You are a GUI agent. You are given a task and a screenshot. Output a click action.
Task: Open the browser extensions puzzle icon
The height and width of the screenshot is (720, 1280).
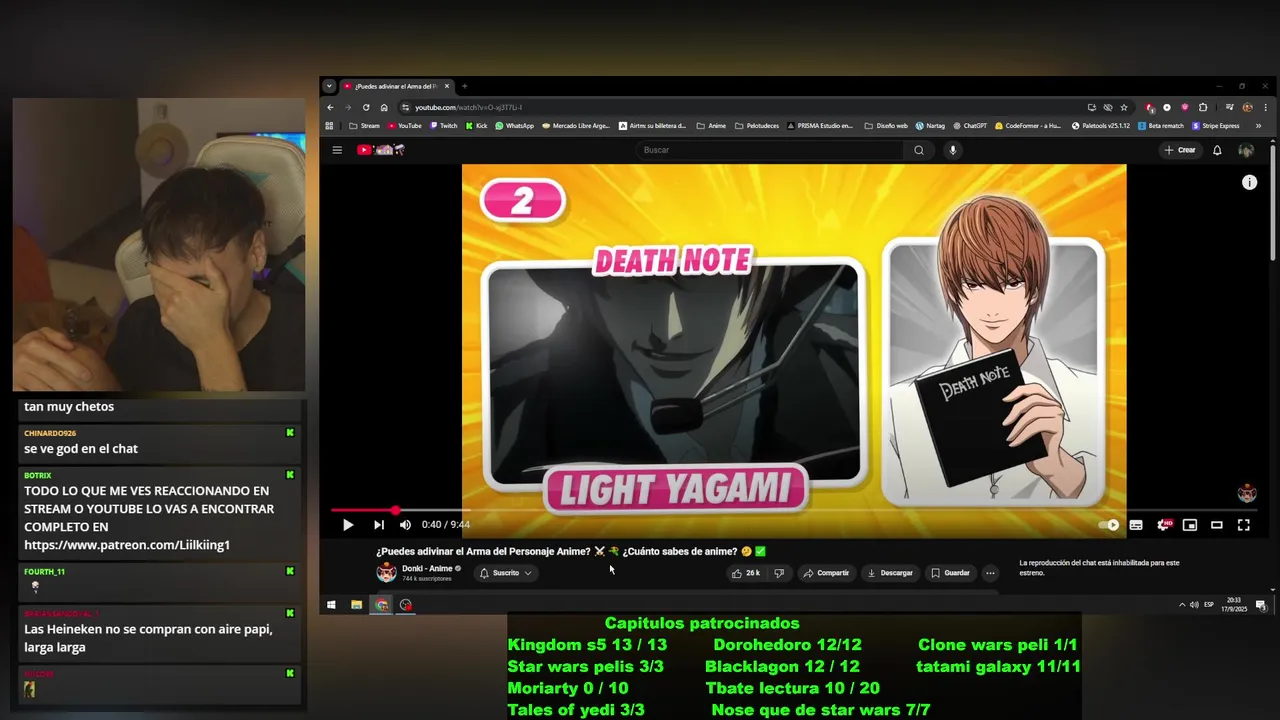click(1203, 107)
